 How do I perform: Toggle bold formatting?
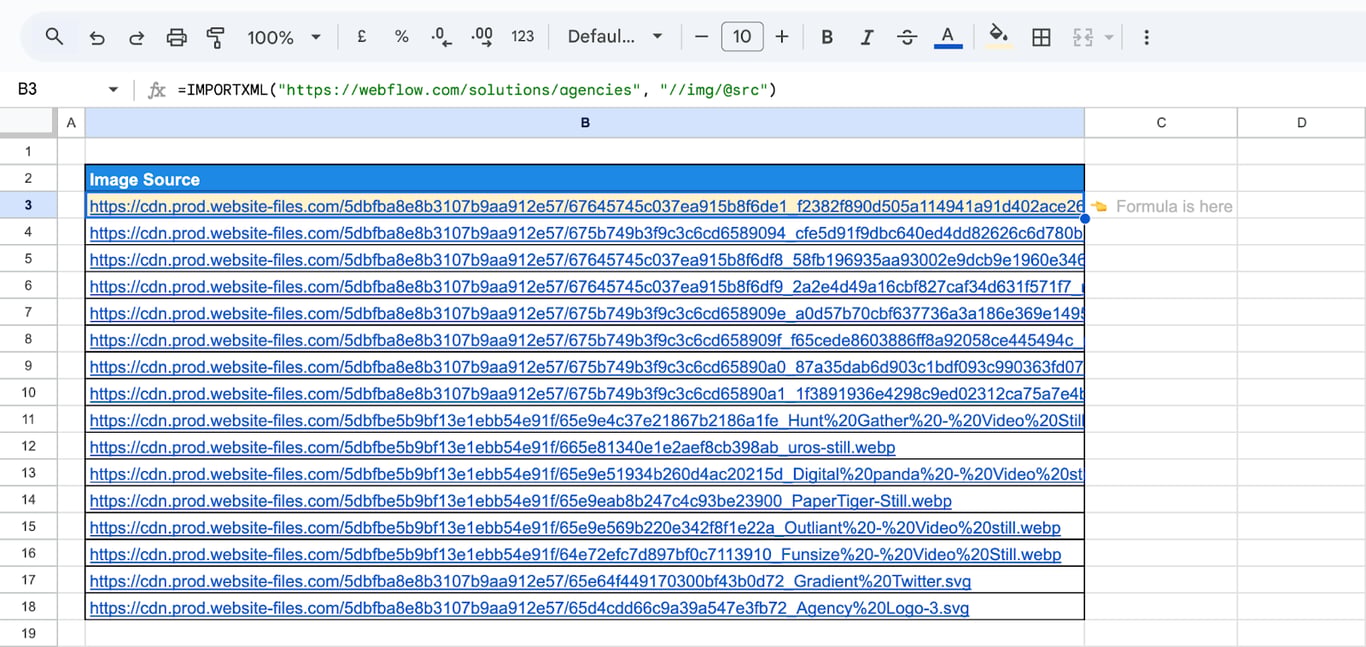pos(827,37)
